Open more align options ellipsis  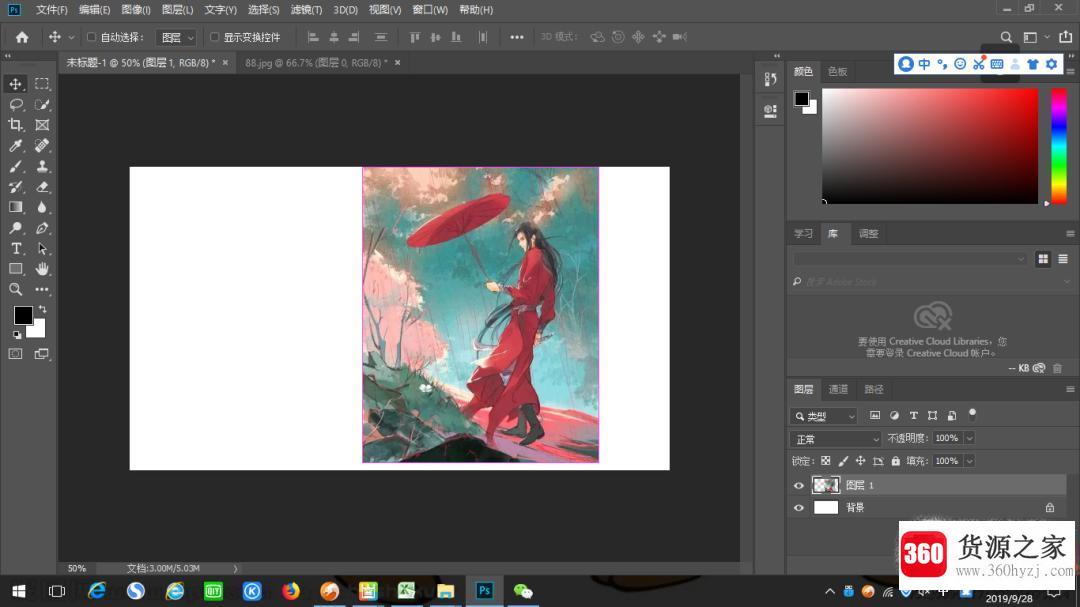[x=517, y=37]
